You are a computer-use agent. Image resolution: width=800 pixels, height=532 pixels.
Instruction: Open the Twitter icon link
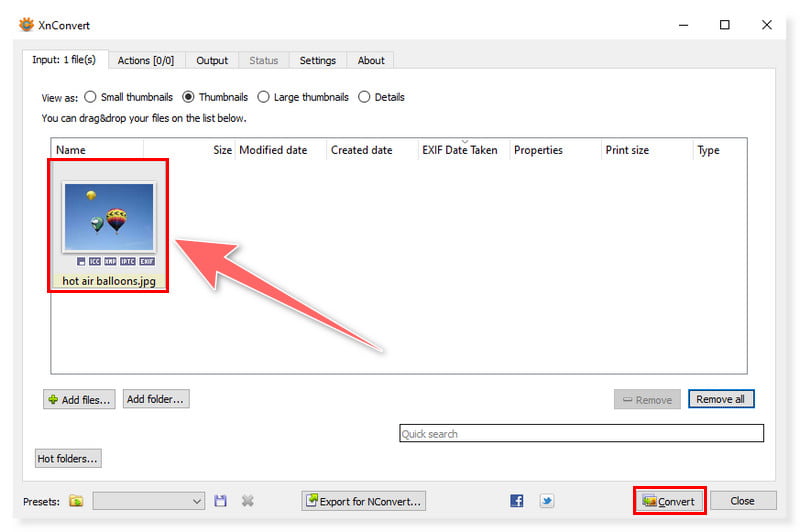point(546,501)
